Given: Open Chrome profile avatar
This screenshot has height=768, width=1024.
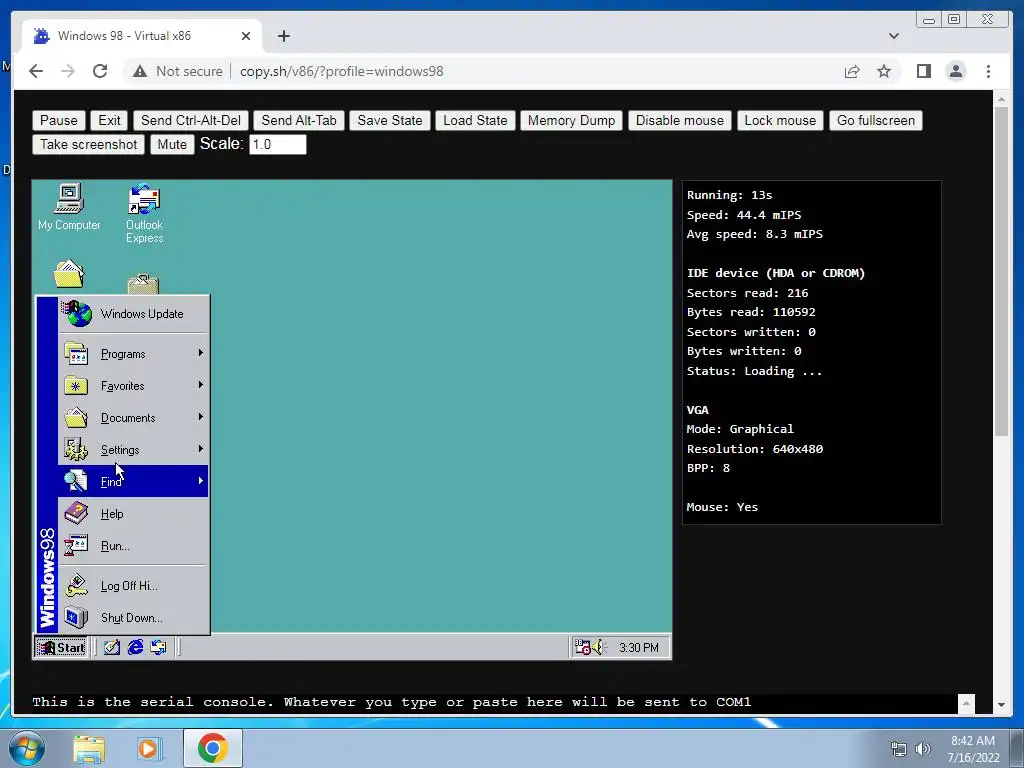Looking at the screenshot, I should click(955, 71).
